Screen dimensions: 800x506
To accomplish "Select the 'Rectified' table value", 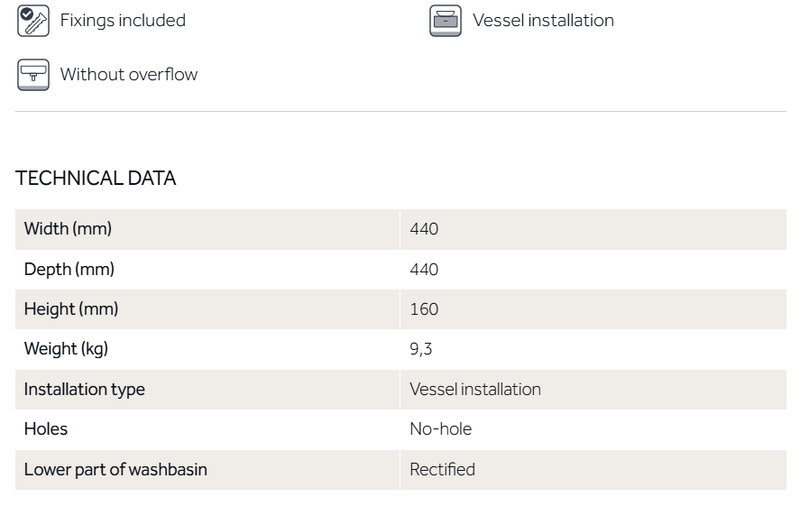I will click(442, 469).
